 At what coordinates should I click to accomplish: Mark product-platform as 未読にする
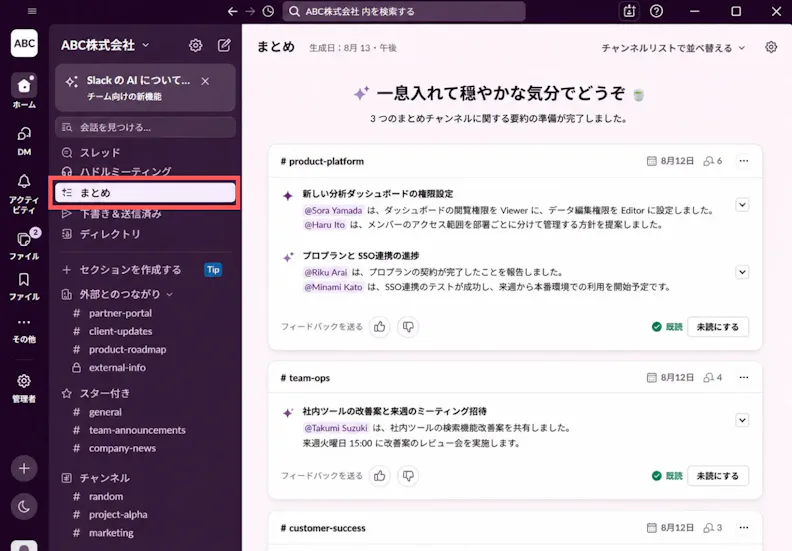[x=718, y=327]
